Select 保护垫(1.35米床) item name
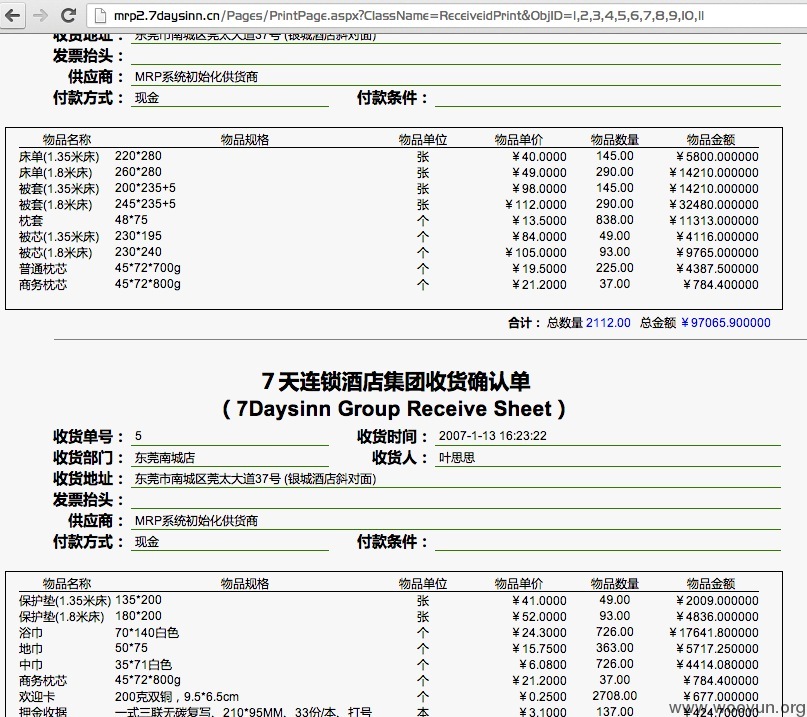The height and width of the screenshot is (717, 807). click(x=65, y=601)
